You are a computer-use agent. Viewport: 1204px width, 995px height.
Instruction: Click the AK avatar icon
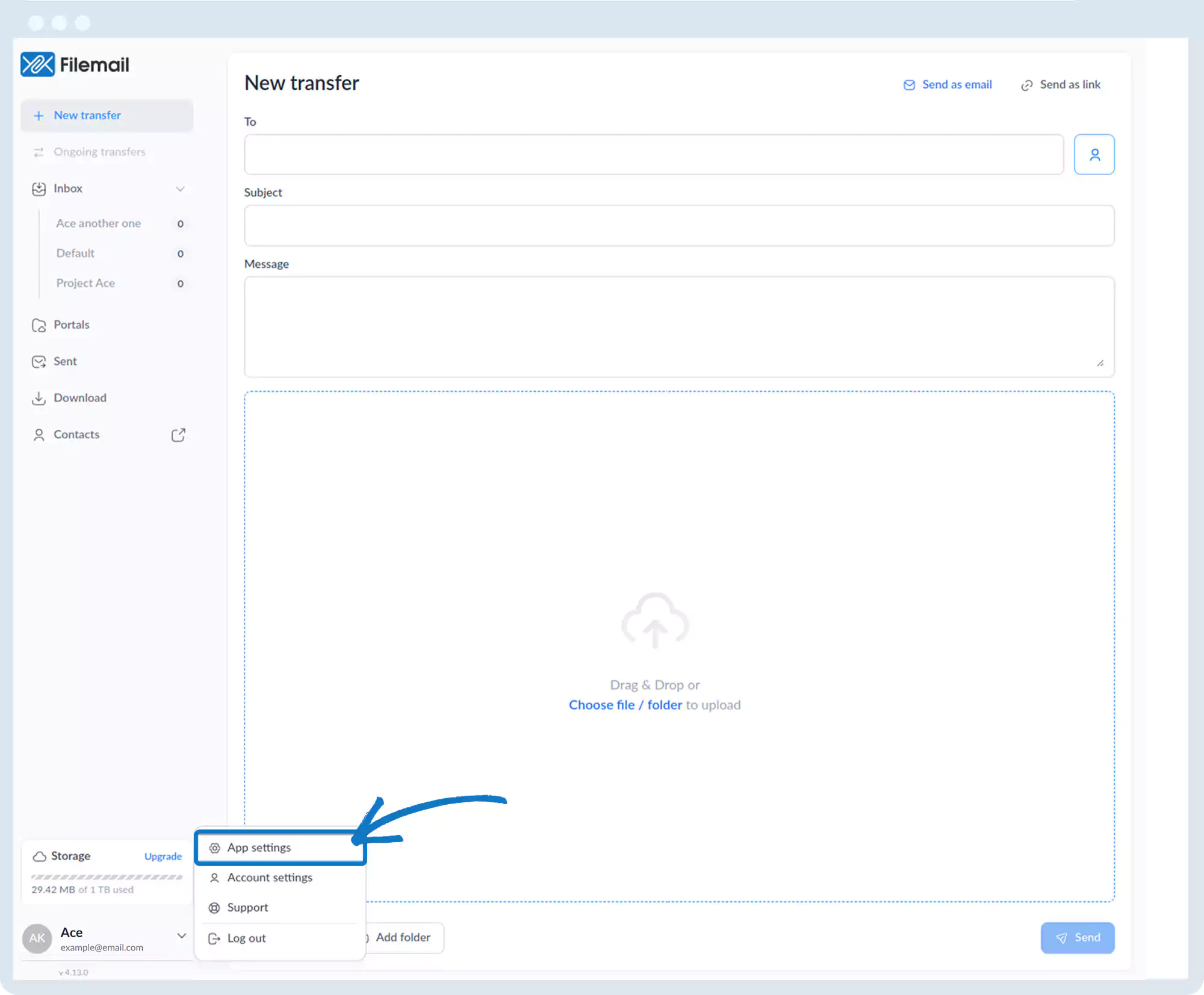coord(37,938)
